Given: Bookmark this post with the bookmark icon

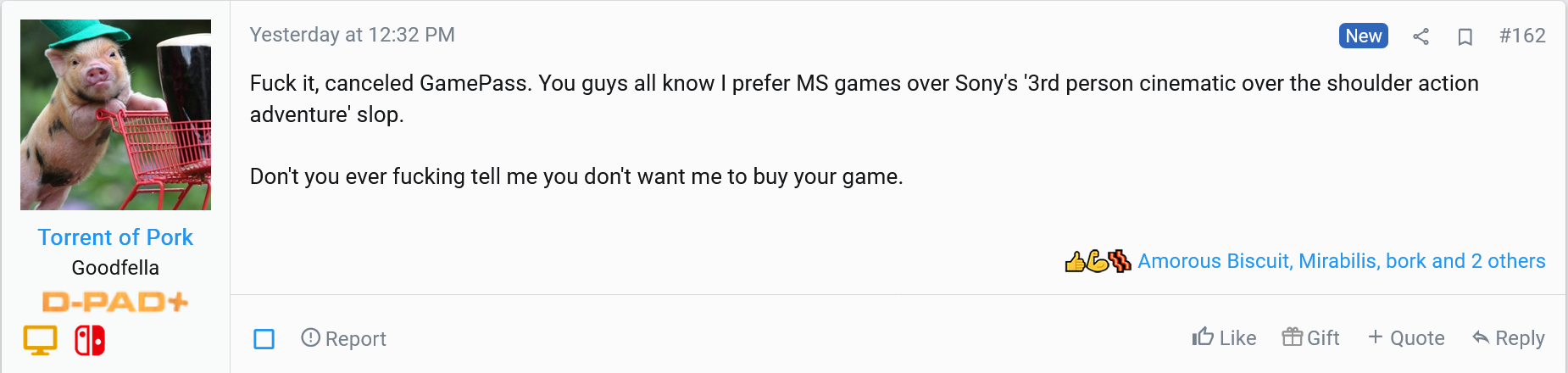Looking at the screenshot, I should (x=1465, y=36).
